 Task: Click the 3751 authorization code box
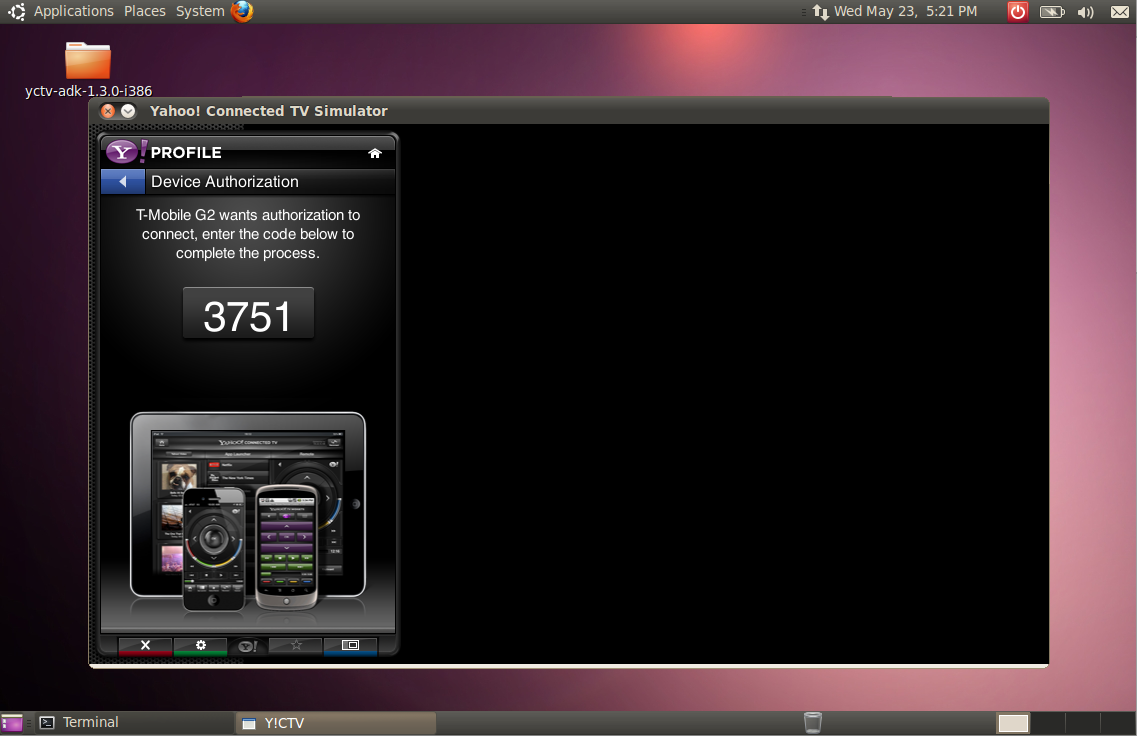tap(248, 313)
